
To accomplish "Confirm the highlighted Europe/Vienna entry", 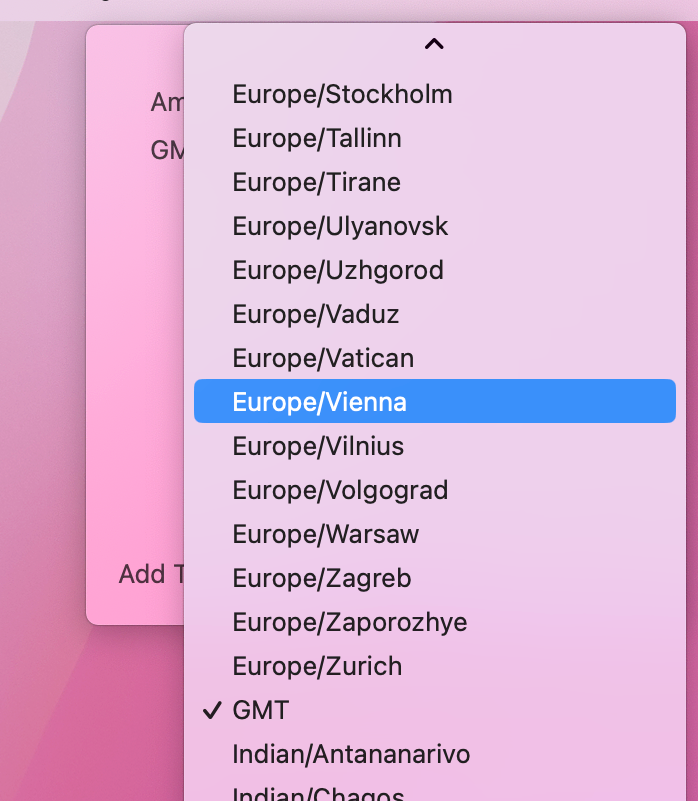I will coord(319,402).
